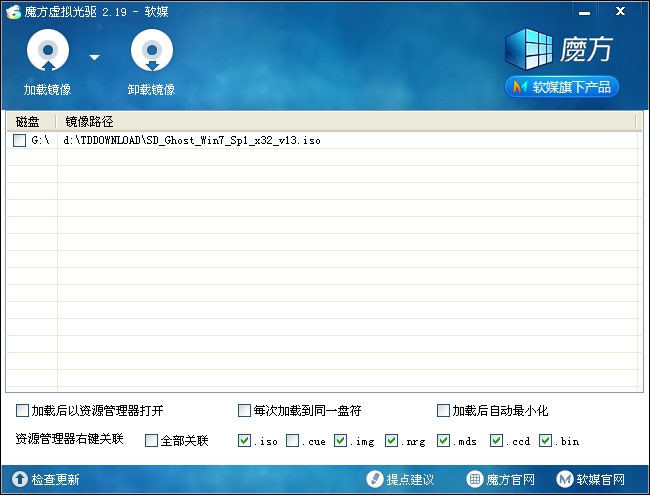This screenshot has width=650, height=496.
Task: Uncheck the .iso association checkbox
Action: tap(245, 440)
